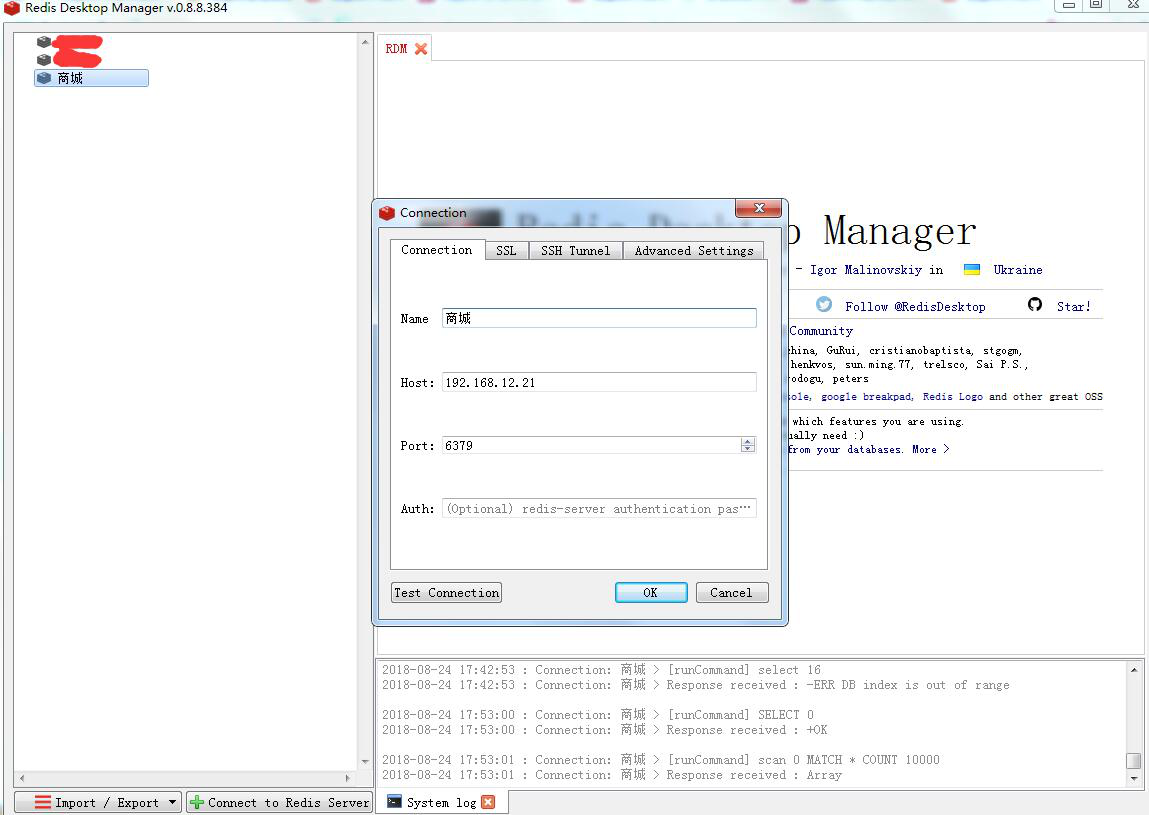Screen dimensions: 1149x815
Task: Switch to the RDM tab
Action: click(x=396, y=48)
